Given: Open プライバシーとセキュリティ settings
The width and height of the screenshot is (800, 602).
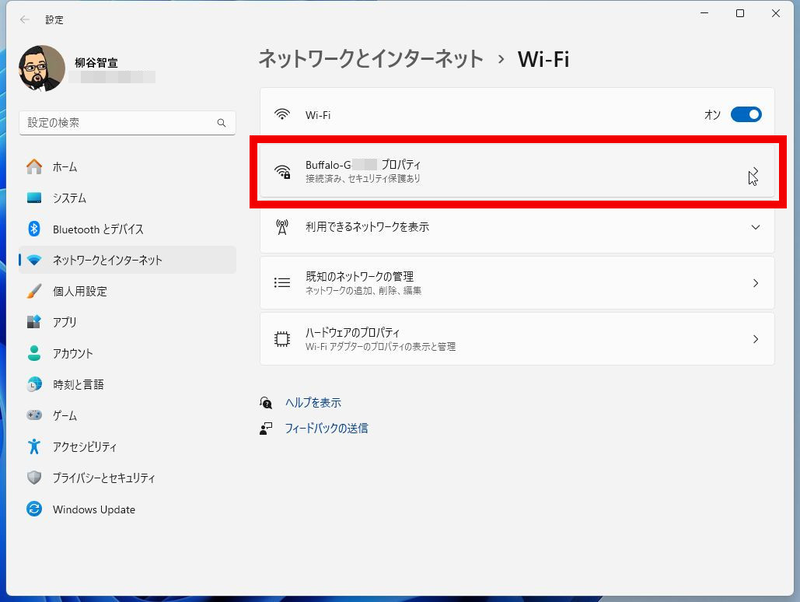Looking at the screenshot, I should (127, 478).
